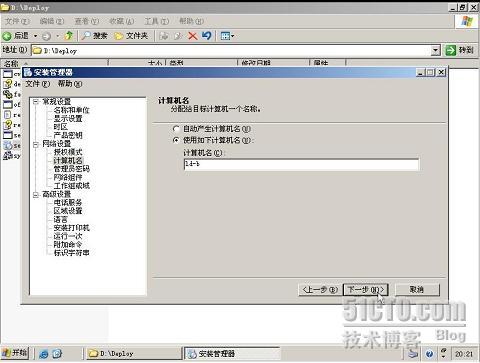Image resolution: width=480 pixels, height=363 pixels.
Task: Minimize the 安装管理器 window
Action: point(421,72)
